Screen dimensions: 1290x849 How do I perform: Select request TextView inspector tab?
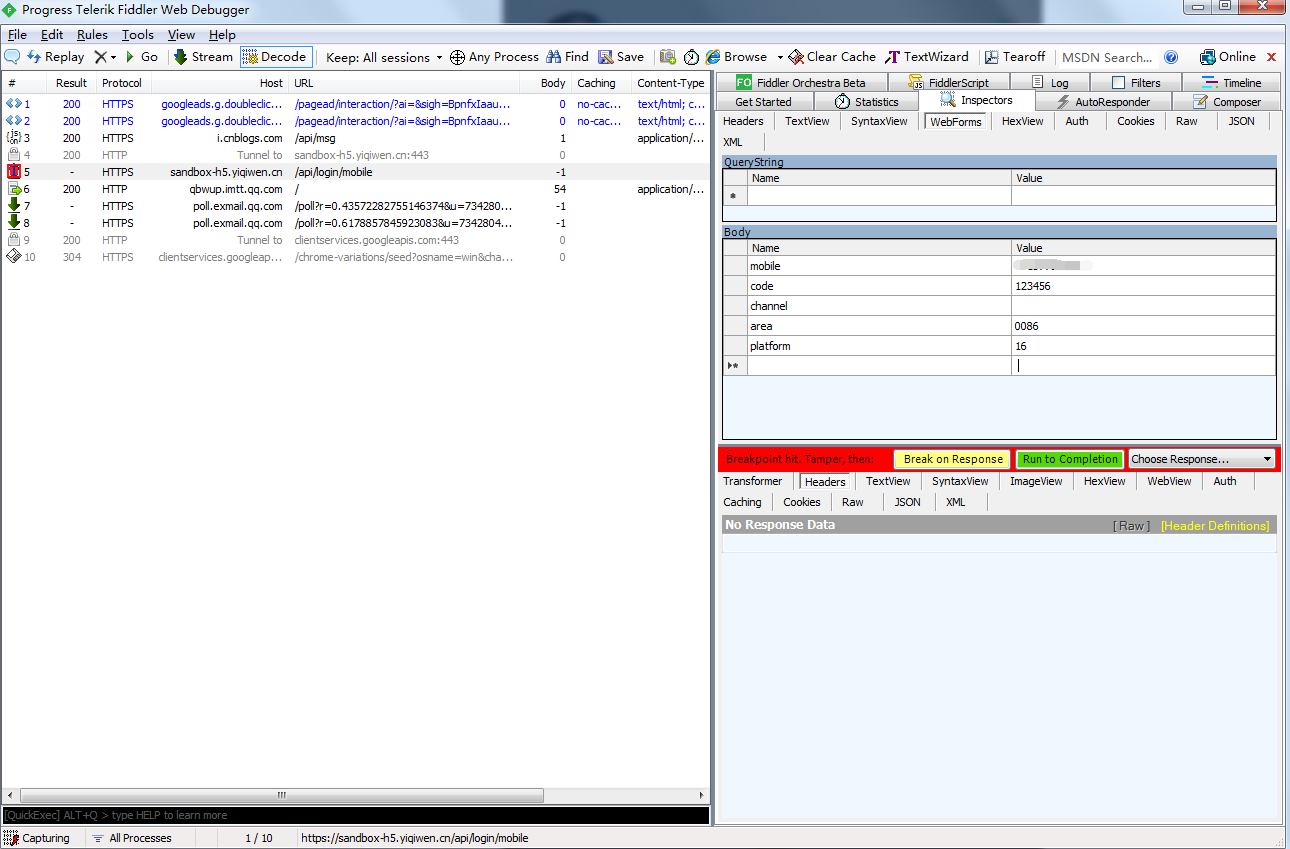point(807,121)
